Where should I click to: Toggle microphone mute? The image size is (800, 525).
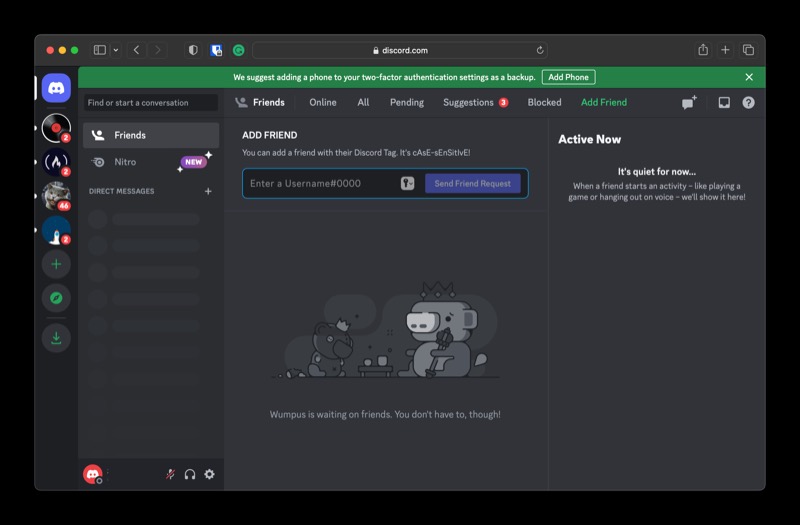pyautogui.click(x=170, y=474)
